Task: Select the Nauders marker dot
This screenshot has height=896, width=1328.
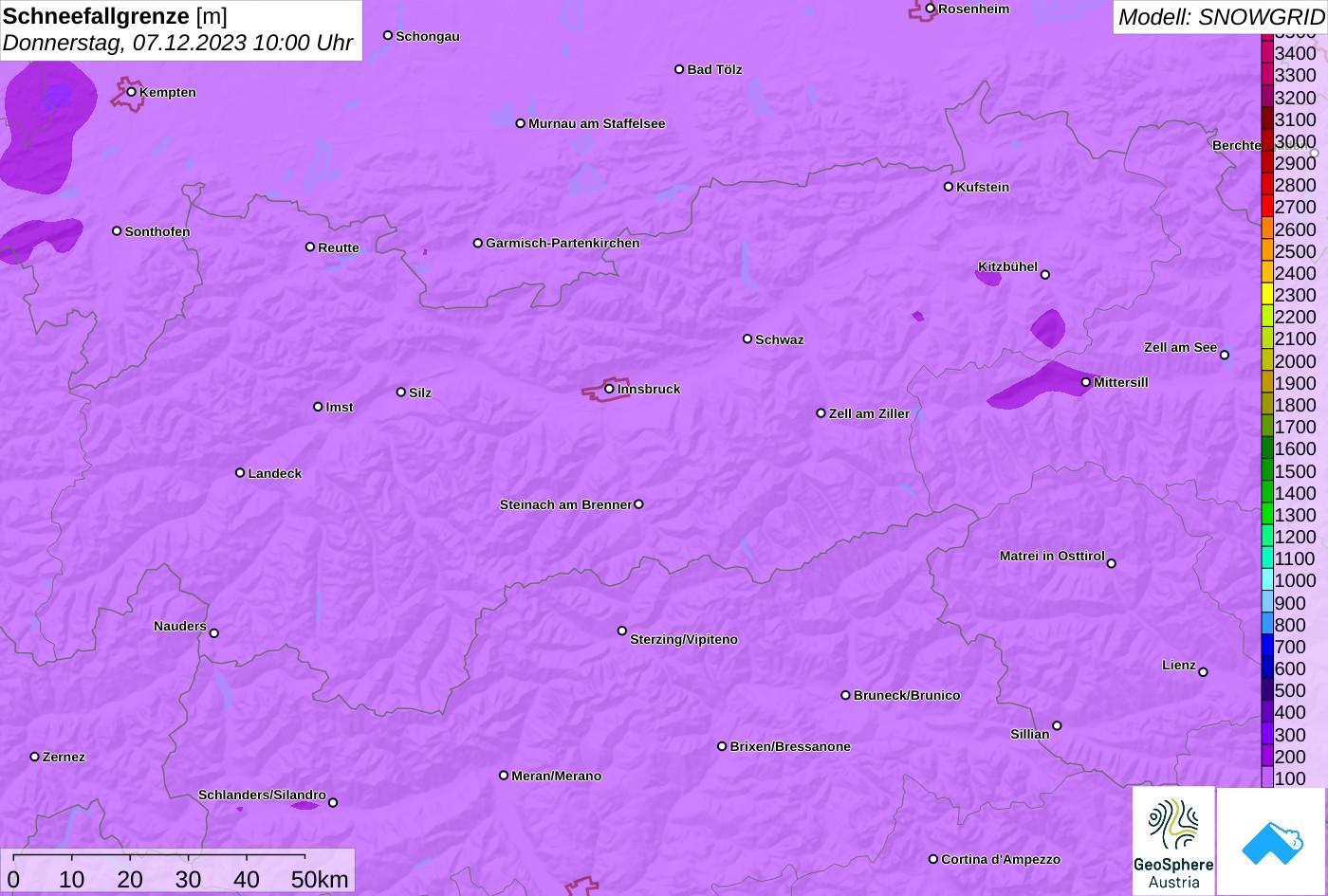Action: [x=214, y=633]
